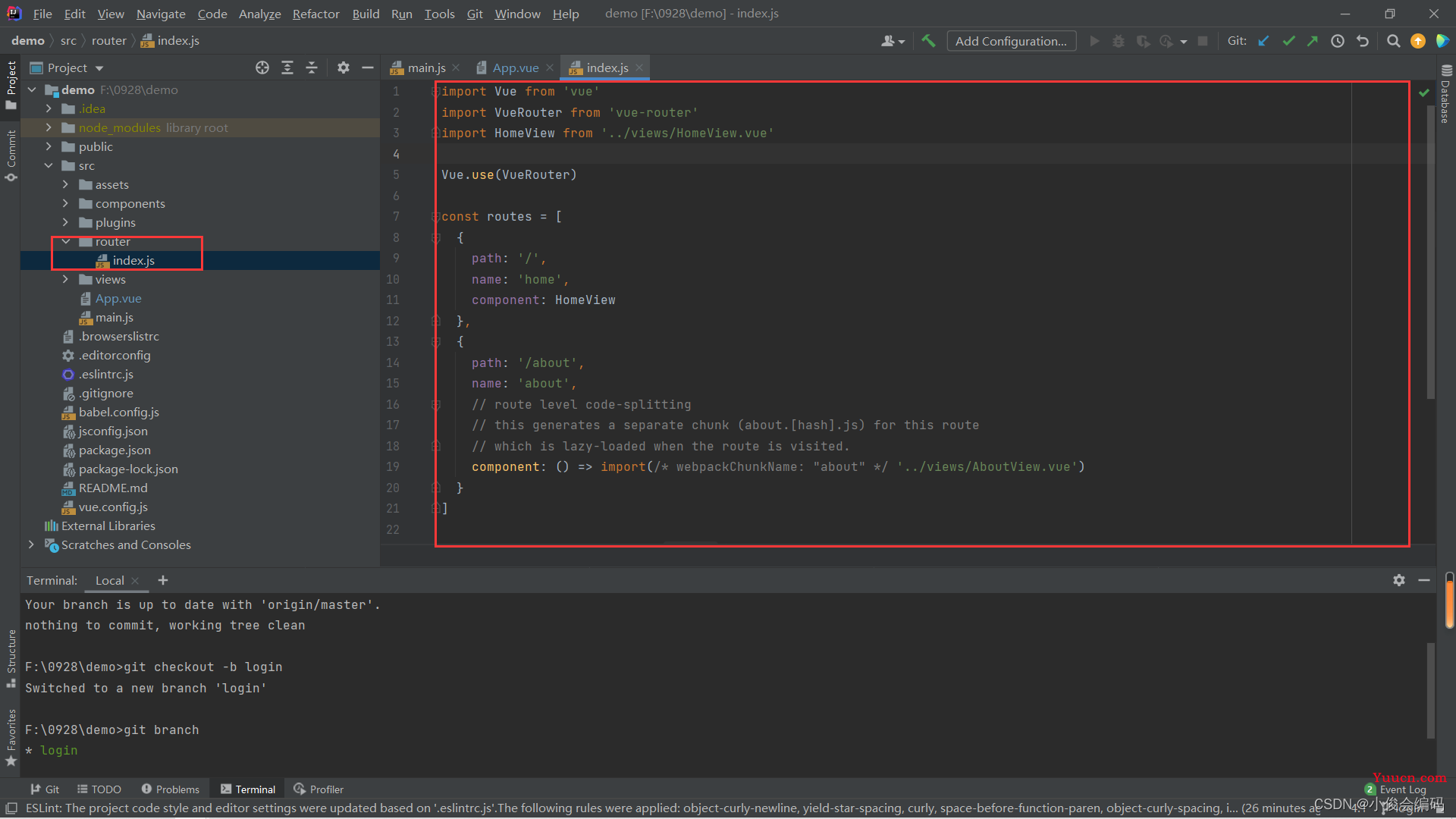Click Select Opened File target icon
The height and width of the screenshot is (819, 1456).
[262, 67]
